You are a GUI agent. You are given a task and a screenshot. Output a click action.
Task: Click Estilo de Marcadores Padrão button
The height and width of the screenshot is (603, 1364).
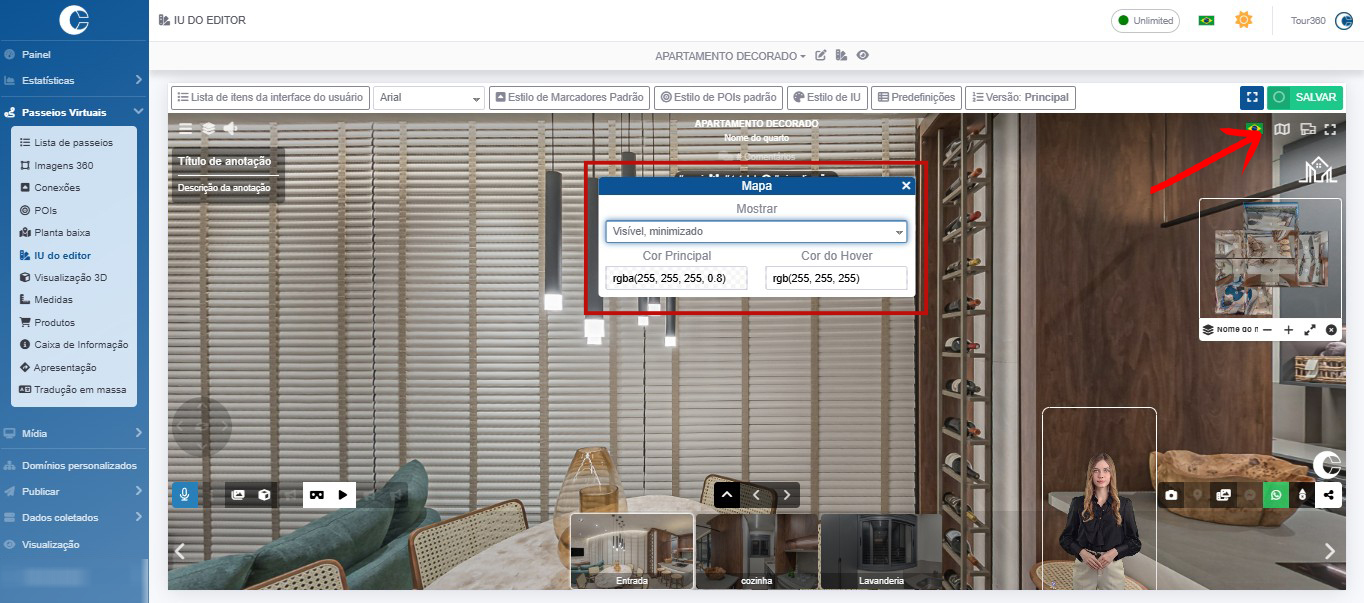click(x=569, y=98)
